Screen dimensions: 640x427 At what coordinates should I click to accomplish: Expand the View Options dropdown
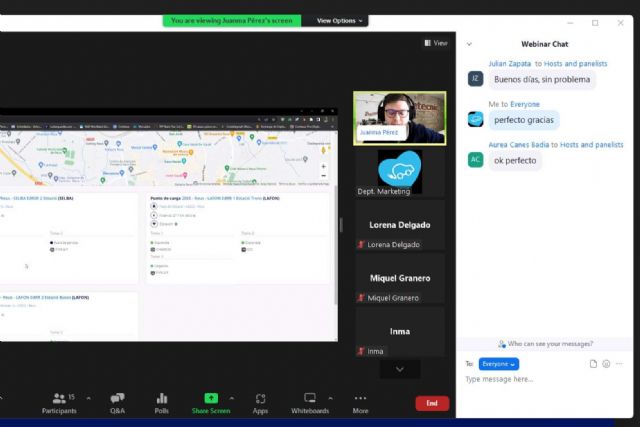coord(341,20)
